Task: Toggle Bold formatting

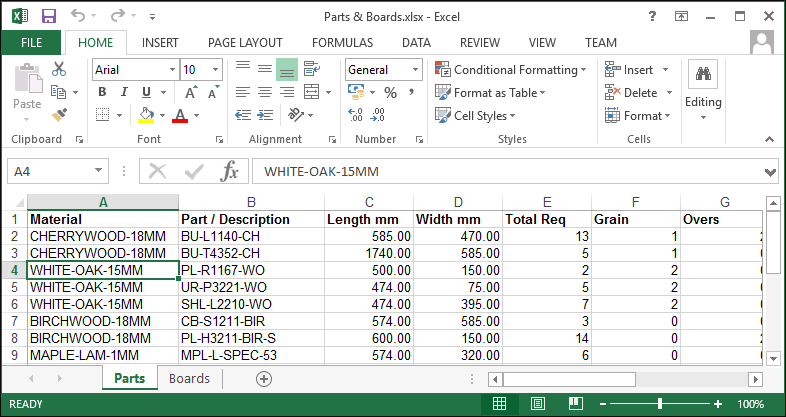Action: pos(102,92)
